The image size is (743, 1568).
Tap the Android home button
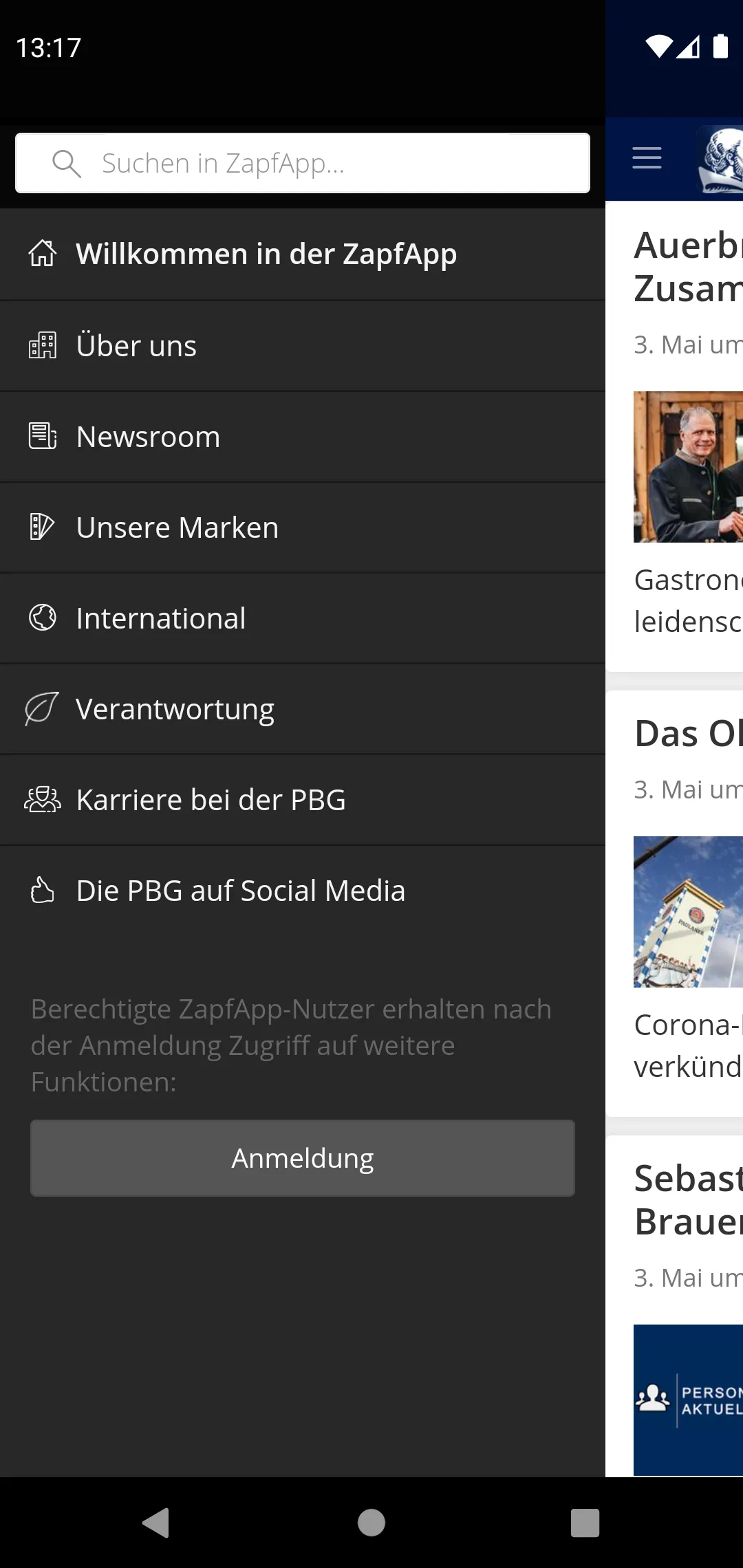pos(371,1523)
